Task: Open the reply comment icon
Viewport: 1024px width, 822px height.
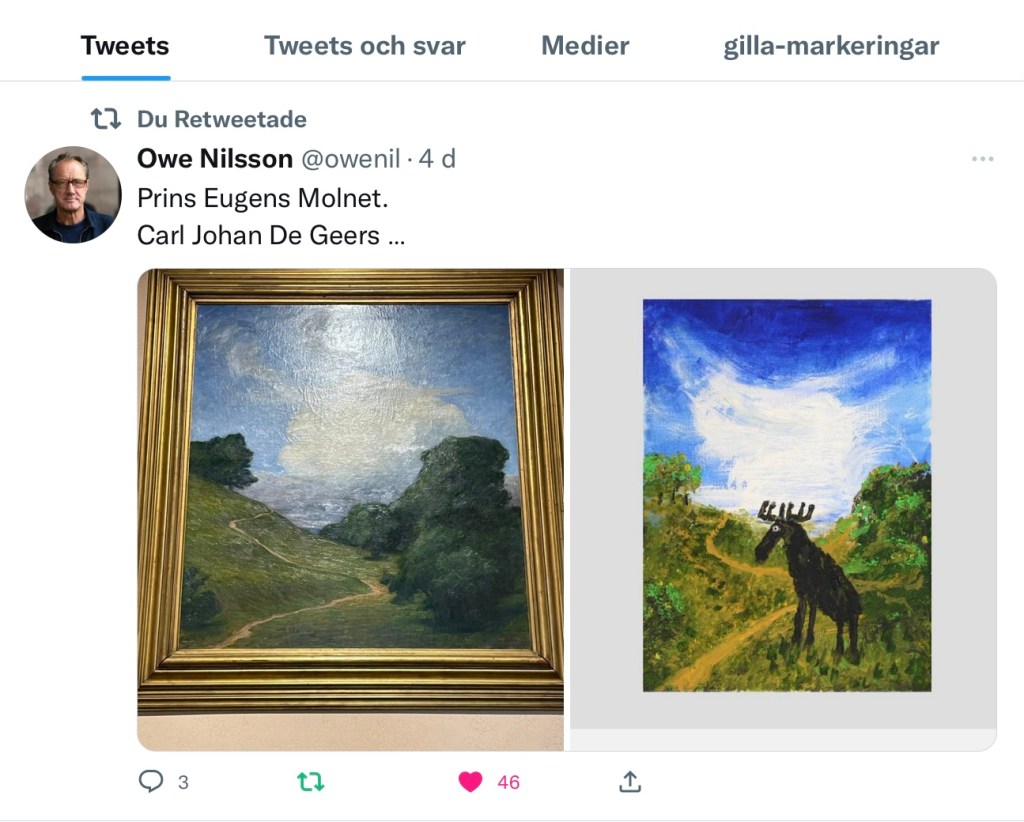Action: pos(151,781)
